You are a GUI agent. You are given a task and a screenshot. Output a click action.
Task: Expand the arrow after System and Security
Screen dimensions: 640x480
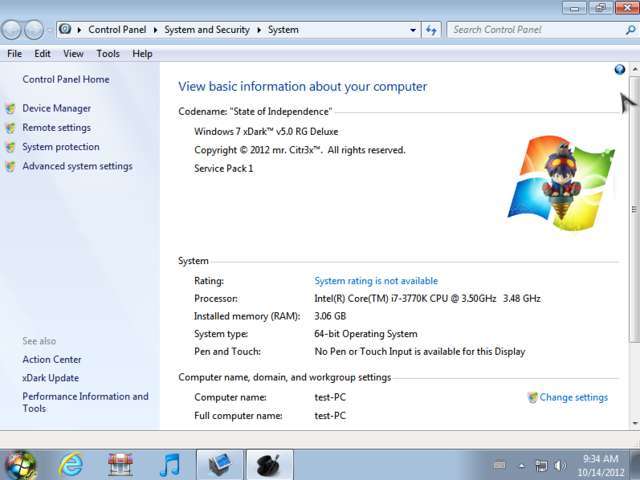[259, 30]
